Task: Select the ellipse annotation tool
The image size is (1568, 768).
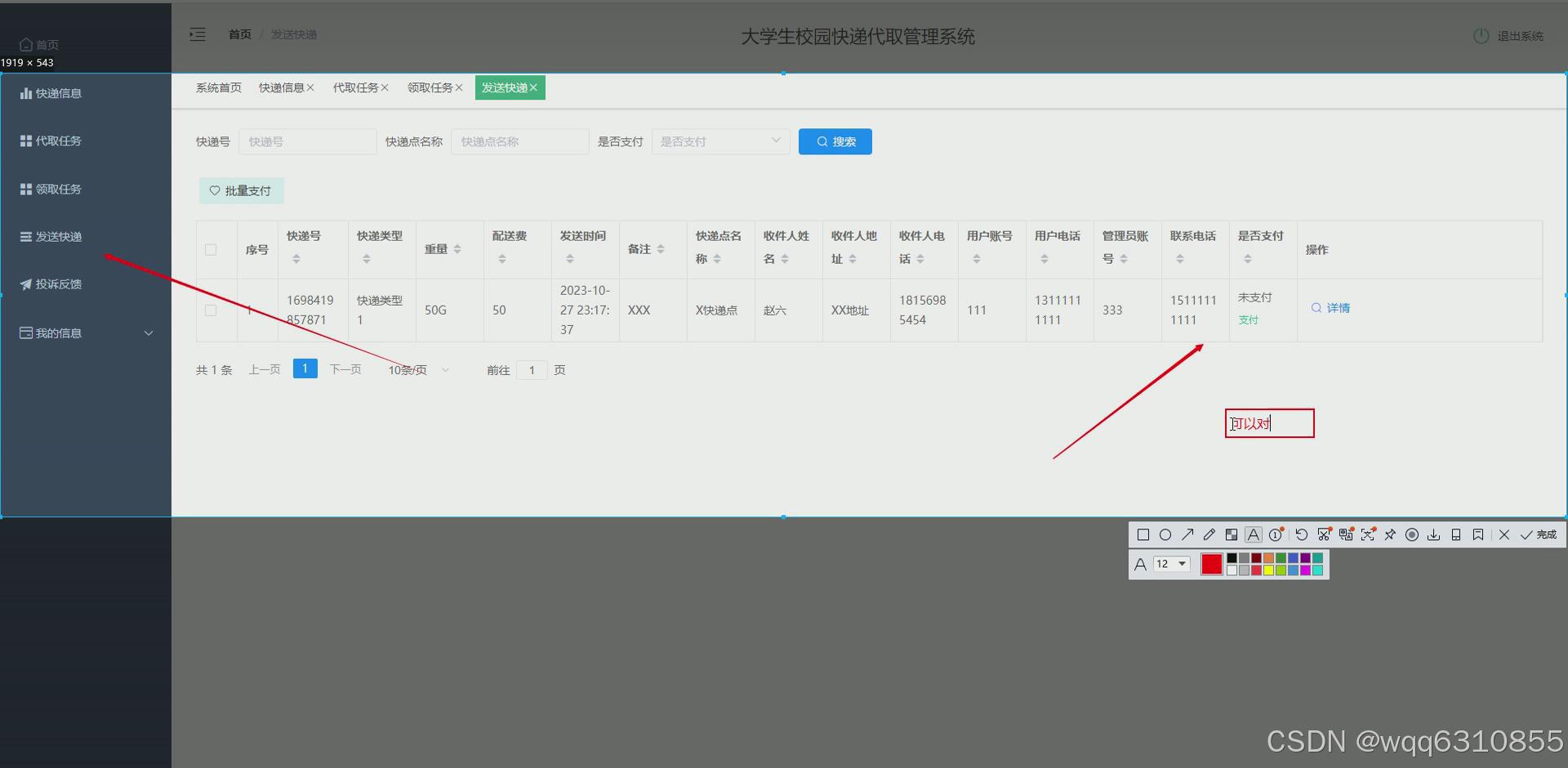Action: [1166, 534]
